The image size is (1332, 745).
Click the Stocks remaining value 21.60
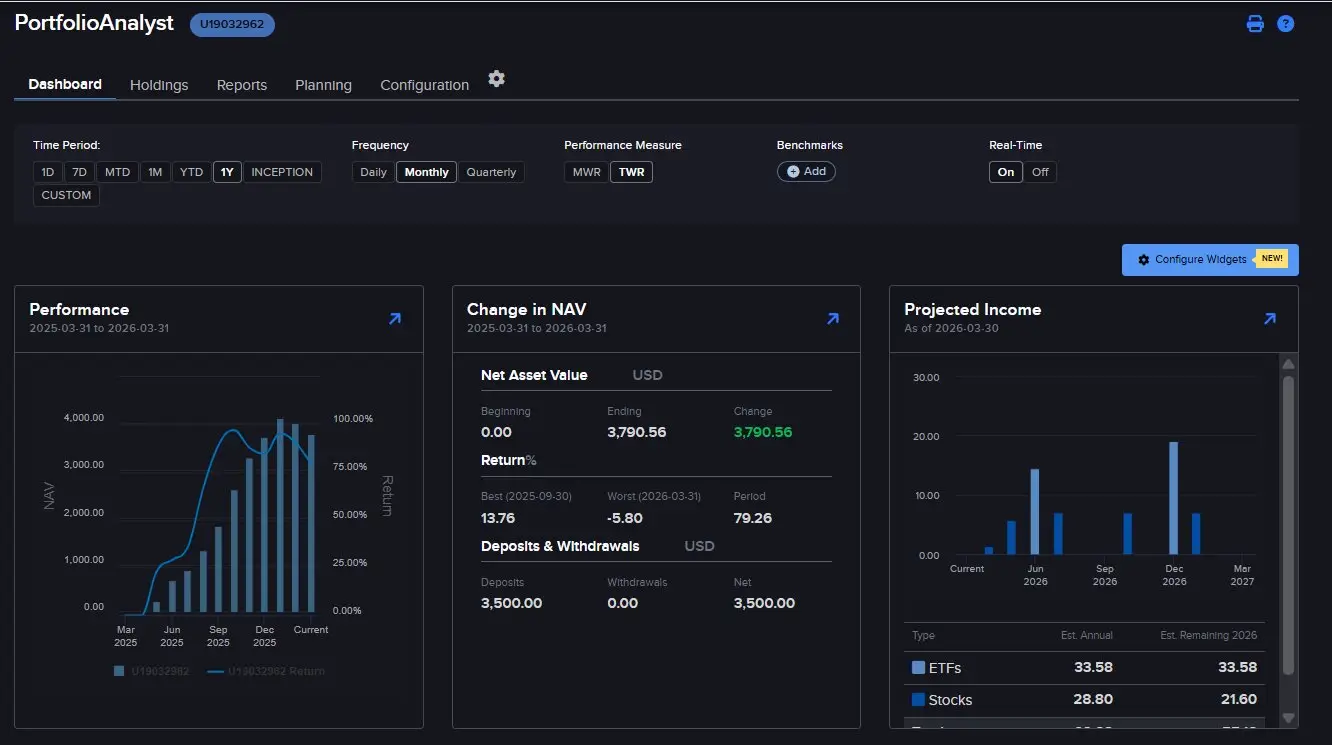coord(1237,699)
